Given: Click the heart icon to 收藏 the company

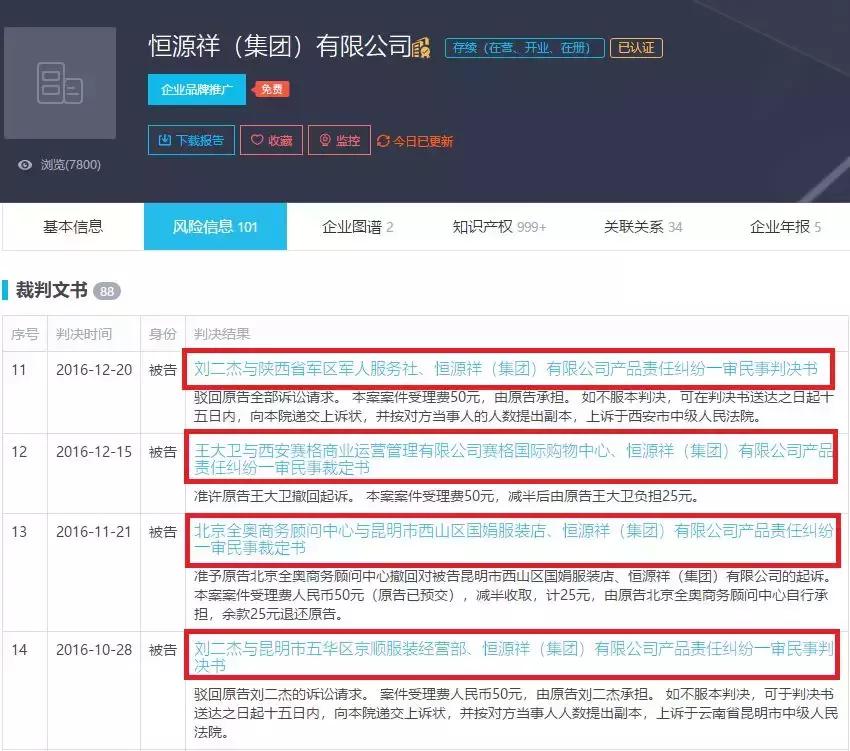Looking at the screenshot, I should tap(256, 139).
